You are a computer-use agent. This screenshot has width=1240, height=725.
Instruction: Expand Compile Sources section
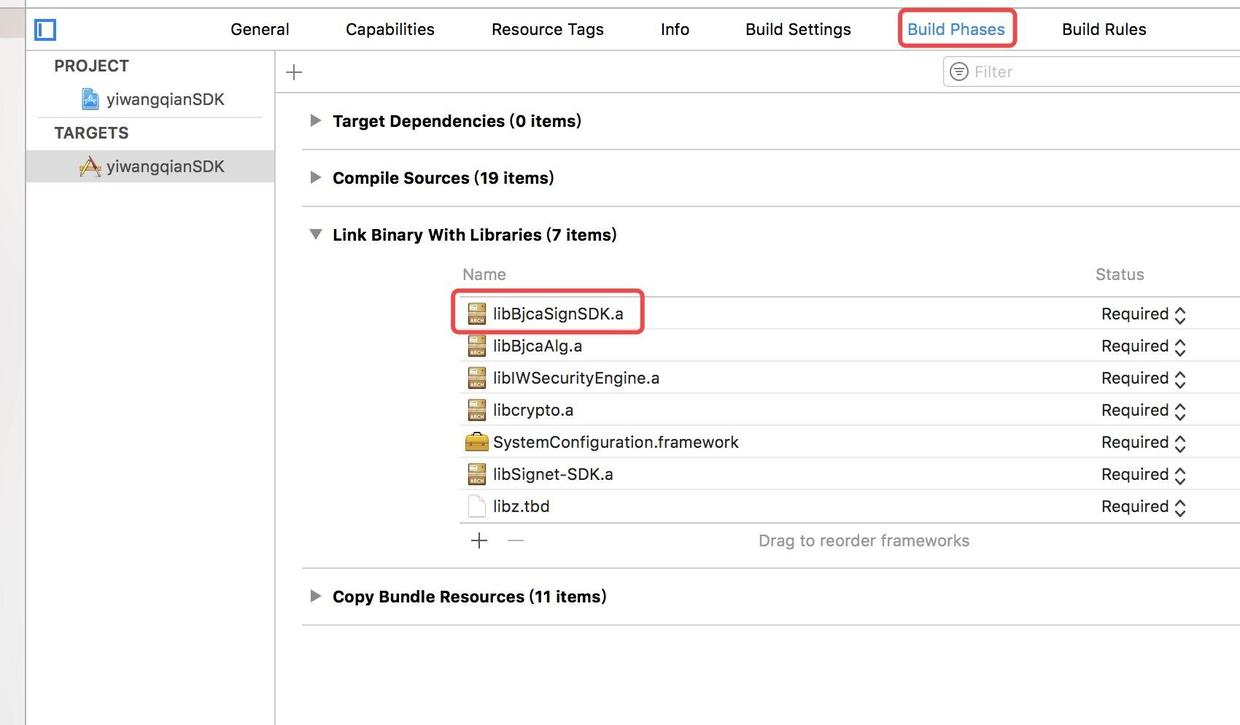[x=316, y=178]
